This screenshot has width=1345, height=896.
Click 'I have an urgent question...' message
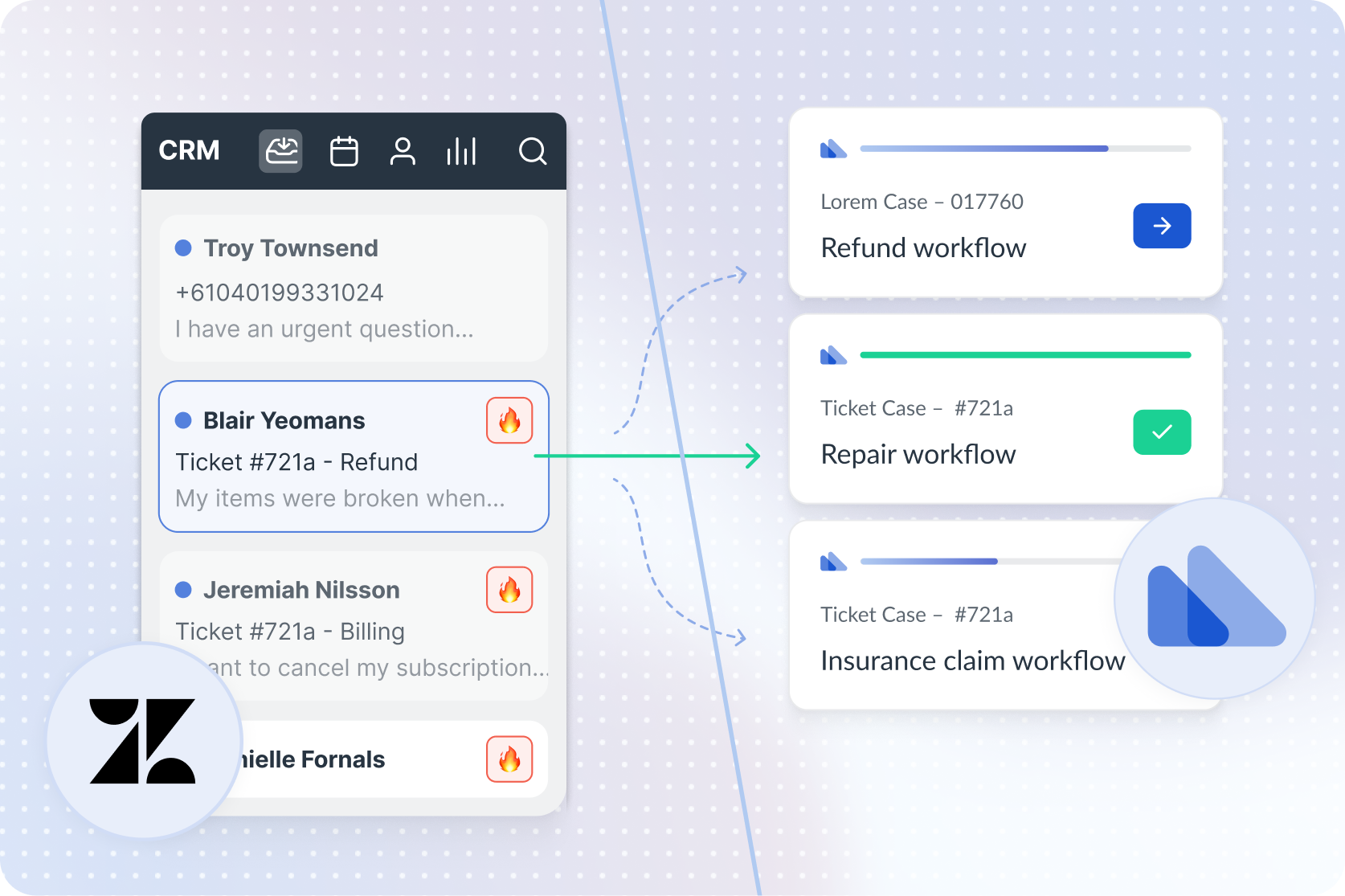[x=325, y=329]
